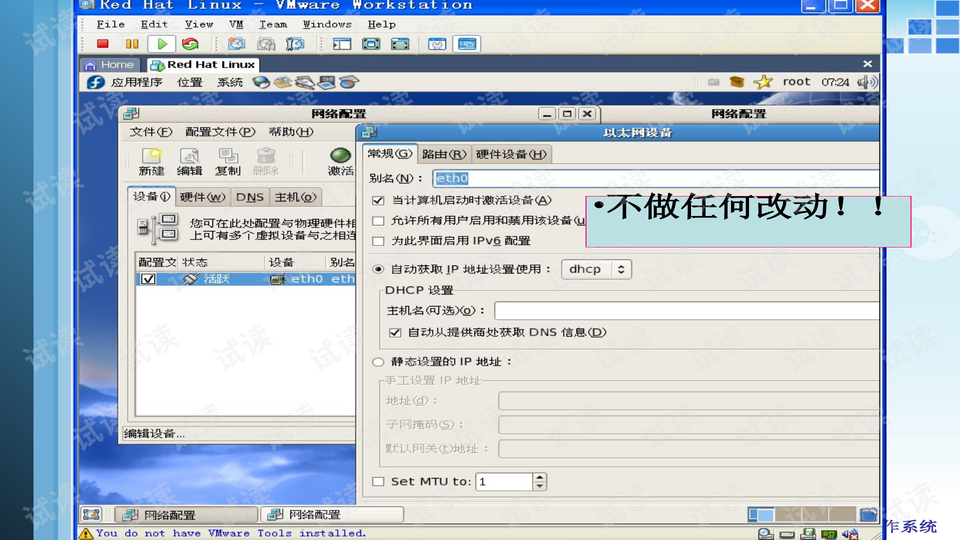Viewport: 960px width, 540px height.
Task: Click the VMware yellow Pause button
Action: tap(132, 44)
